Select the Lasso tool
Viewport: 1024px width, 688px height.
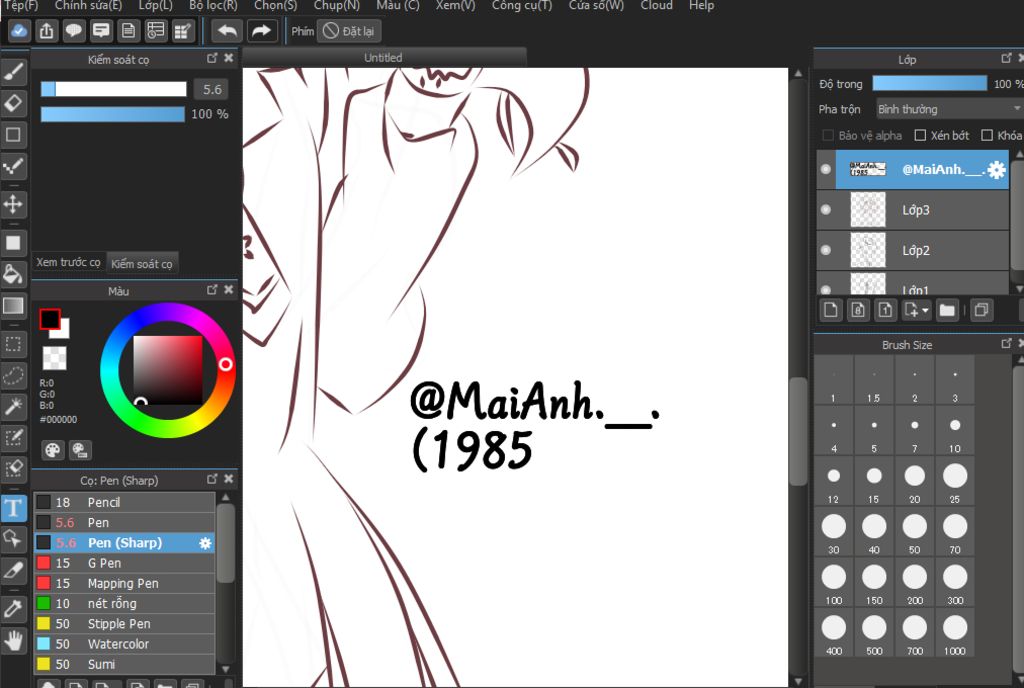14,375
